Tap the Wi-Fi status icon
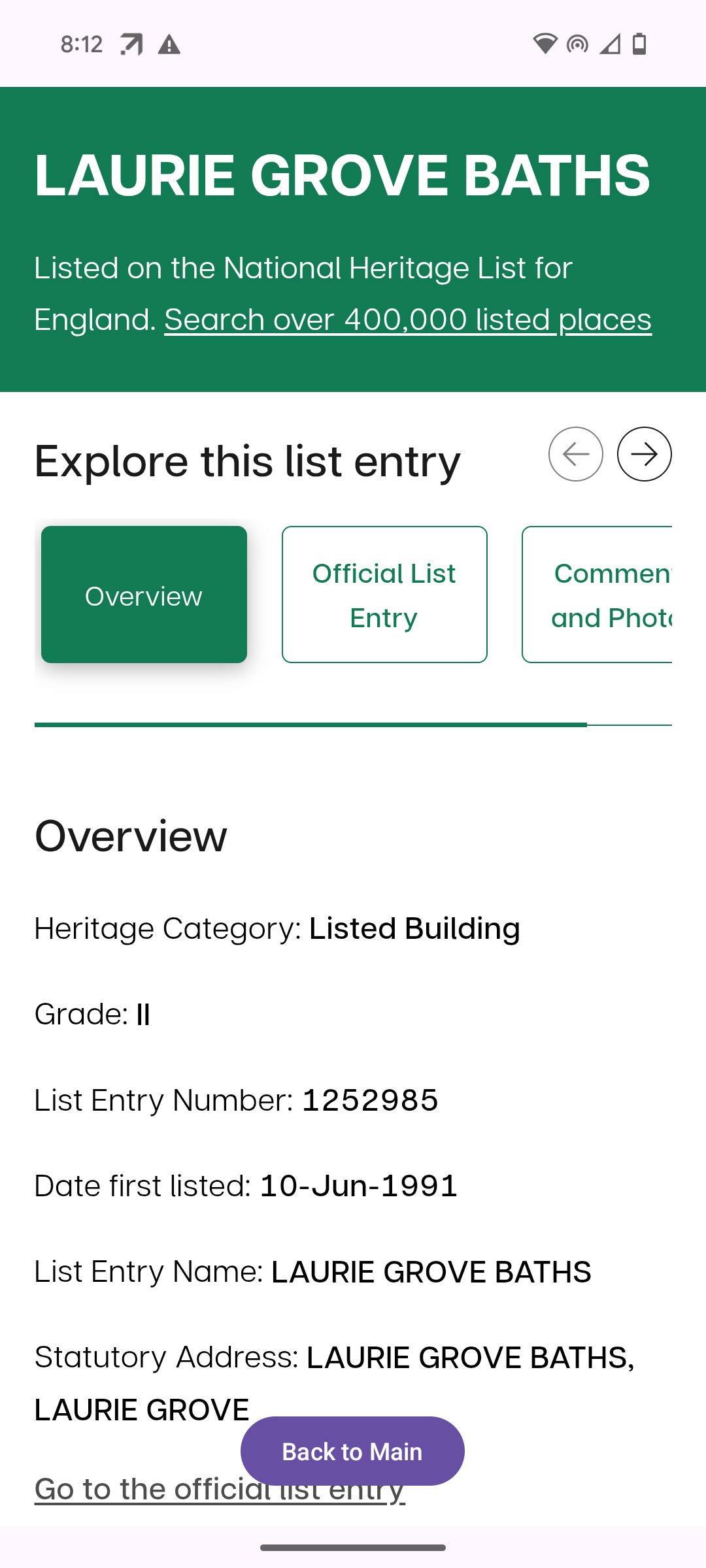The height and width of the screenshot is (1568, 706). (x=545, y=44)
